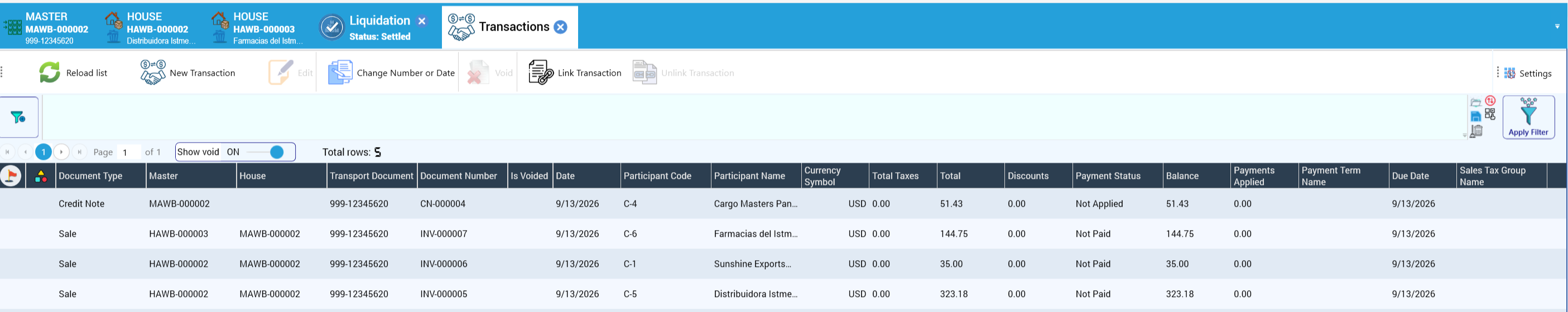Sort by Total Taxes column
The height and width of the screenshot is (312, 1568).
[x=903, y=175]
